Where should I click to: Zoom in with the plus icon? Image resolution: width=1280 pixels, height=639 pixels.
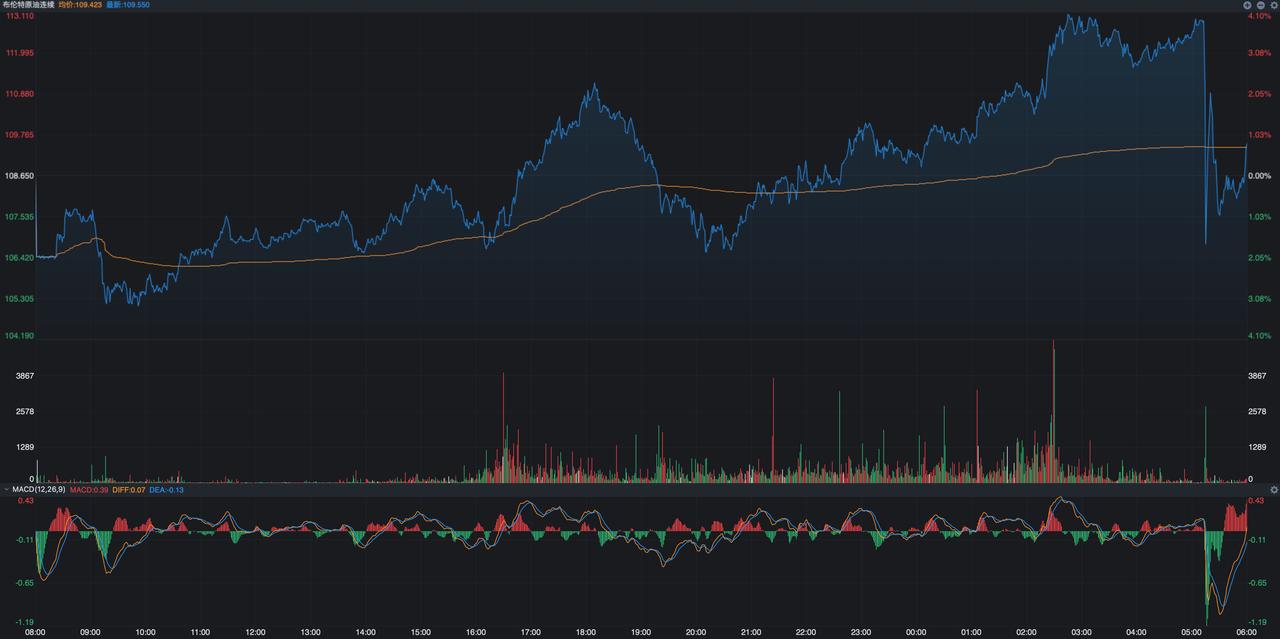click(1248, 5)
